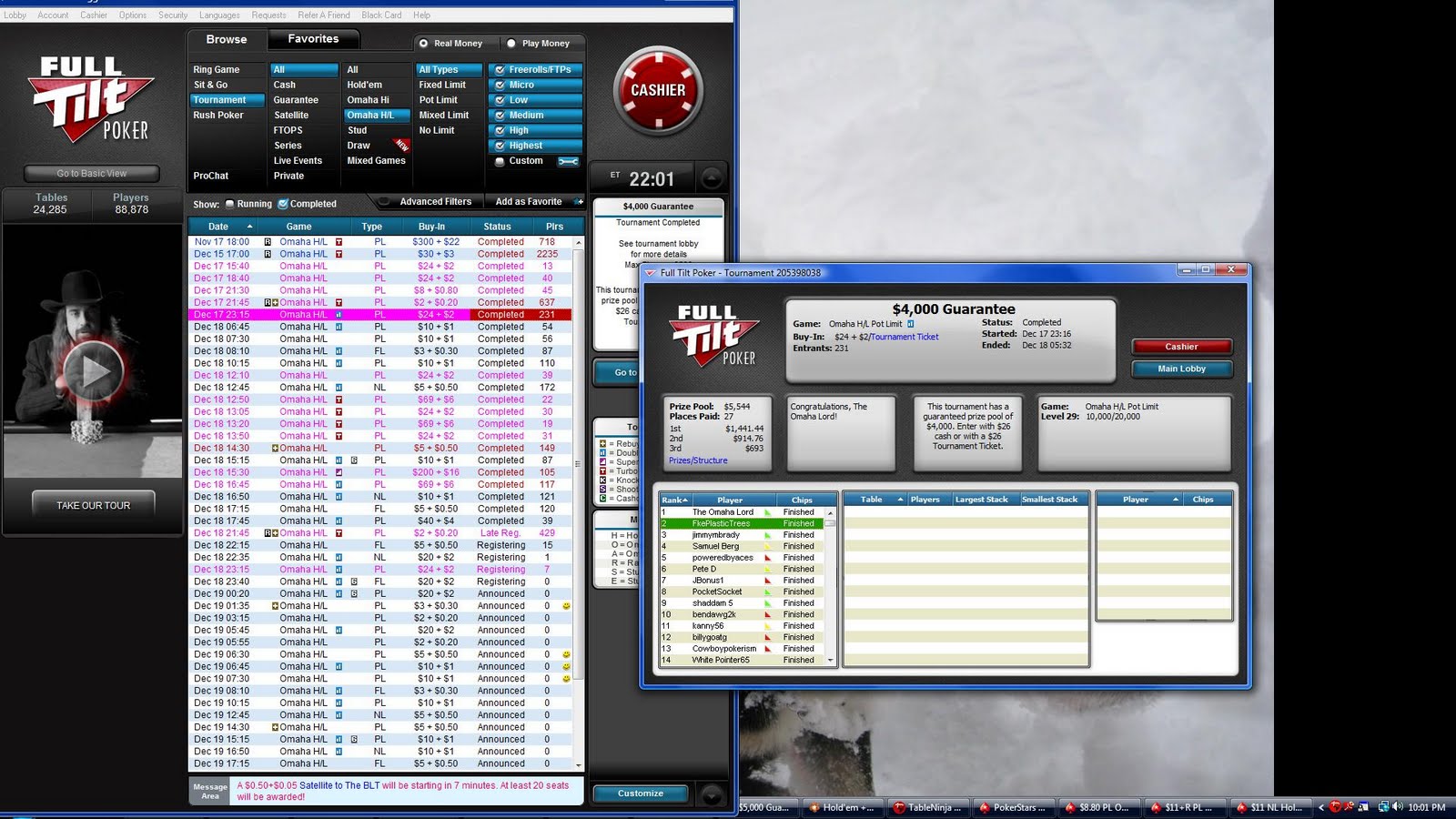1456x819 pixels.
Task: Click the info icon beside Omaha H/L Pot Limit
Action: pyautogui.click(x=910, y=323)
